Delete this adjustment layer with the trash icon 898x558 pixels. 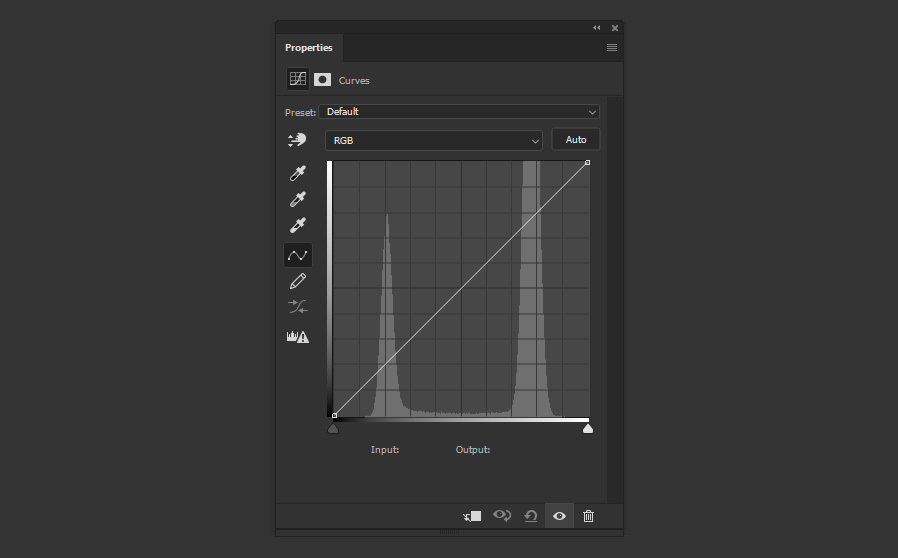tap(588, 516)
